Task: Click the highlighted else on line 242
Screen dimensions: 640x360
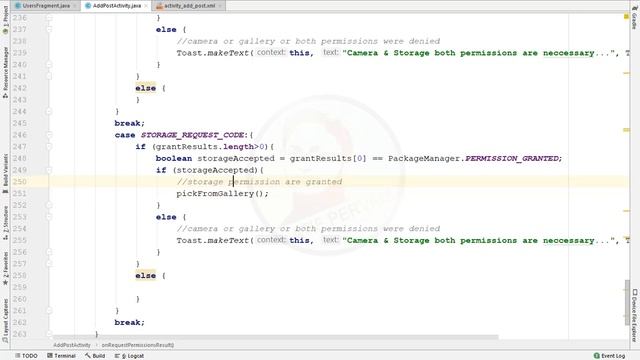Action: [146, 88]
